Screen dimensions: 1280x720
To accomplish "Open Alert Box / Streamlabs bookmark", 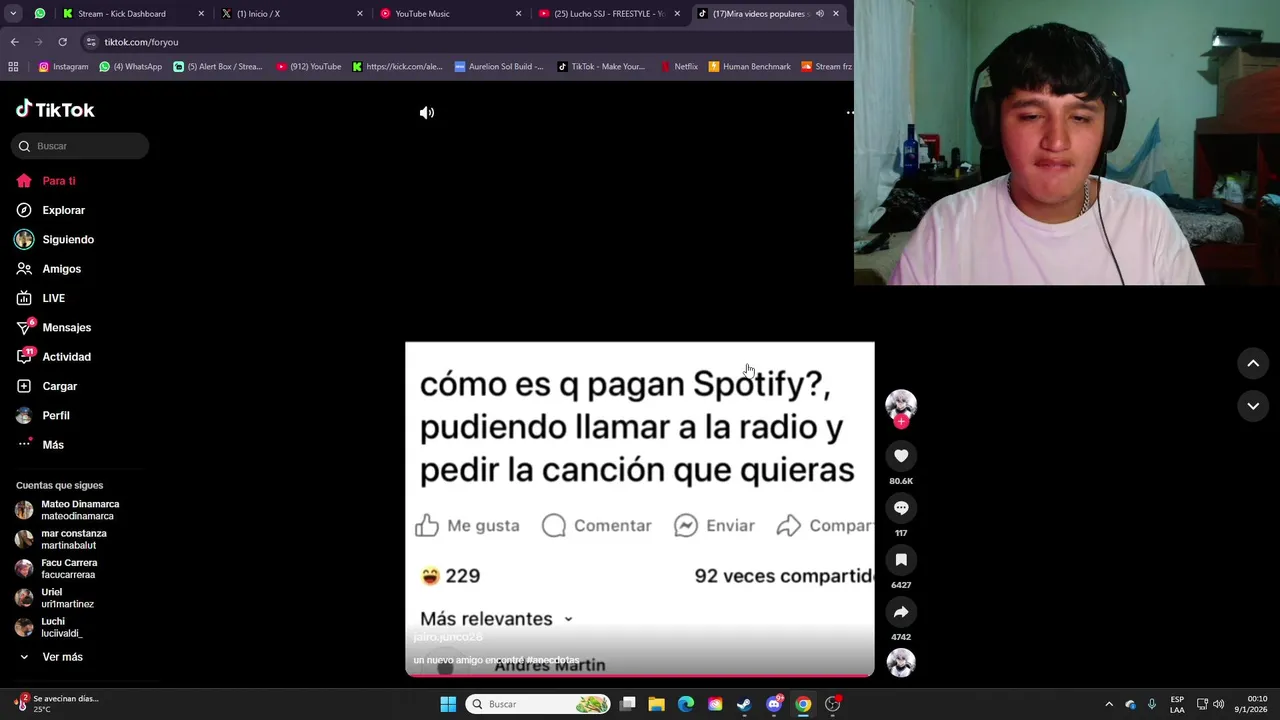I will [218, 67].
